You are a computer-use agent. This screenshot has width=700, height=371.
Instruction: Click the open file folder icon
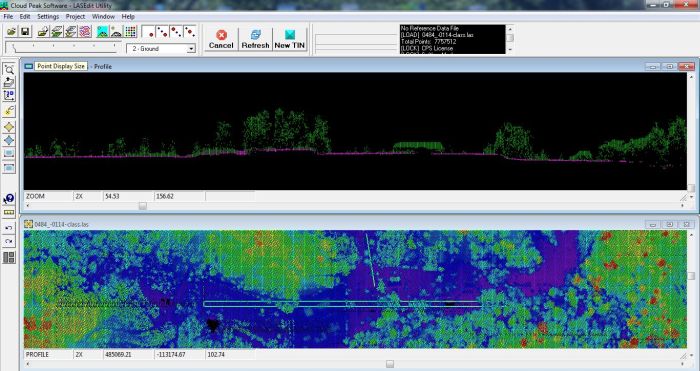pyautogui.click(x=12, y=31)
